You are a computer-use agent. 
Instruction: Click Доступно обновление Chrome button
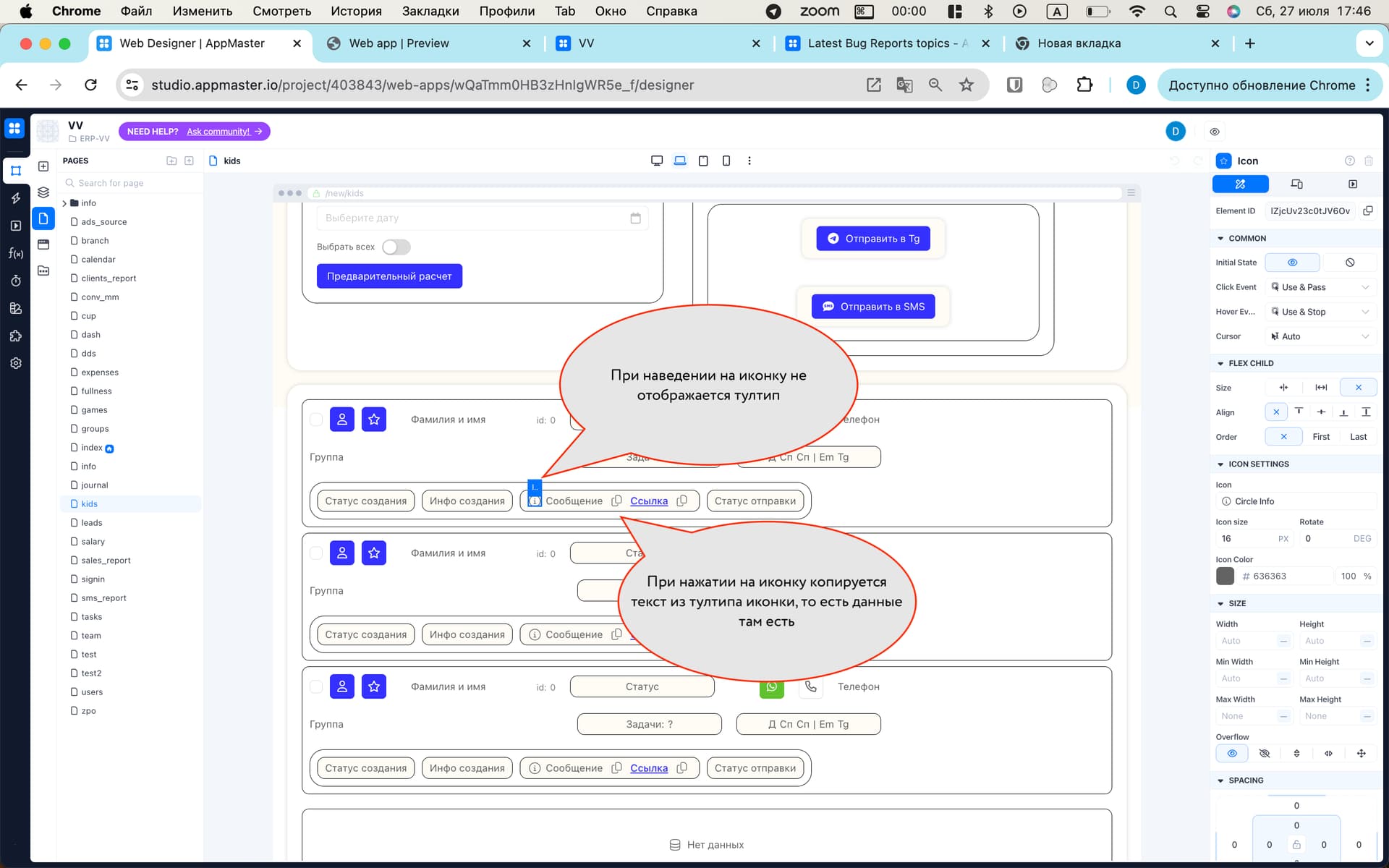pyautogui.click(x=1270, y=85)
